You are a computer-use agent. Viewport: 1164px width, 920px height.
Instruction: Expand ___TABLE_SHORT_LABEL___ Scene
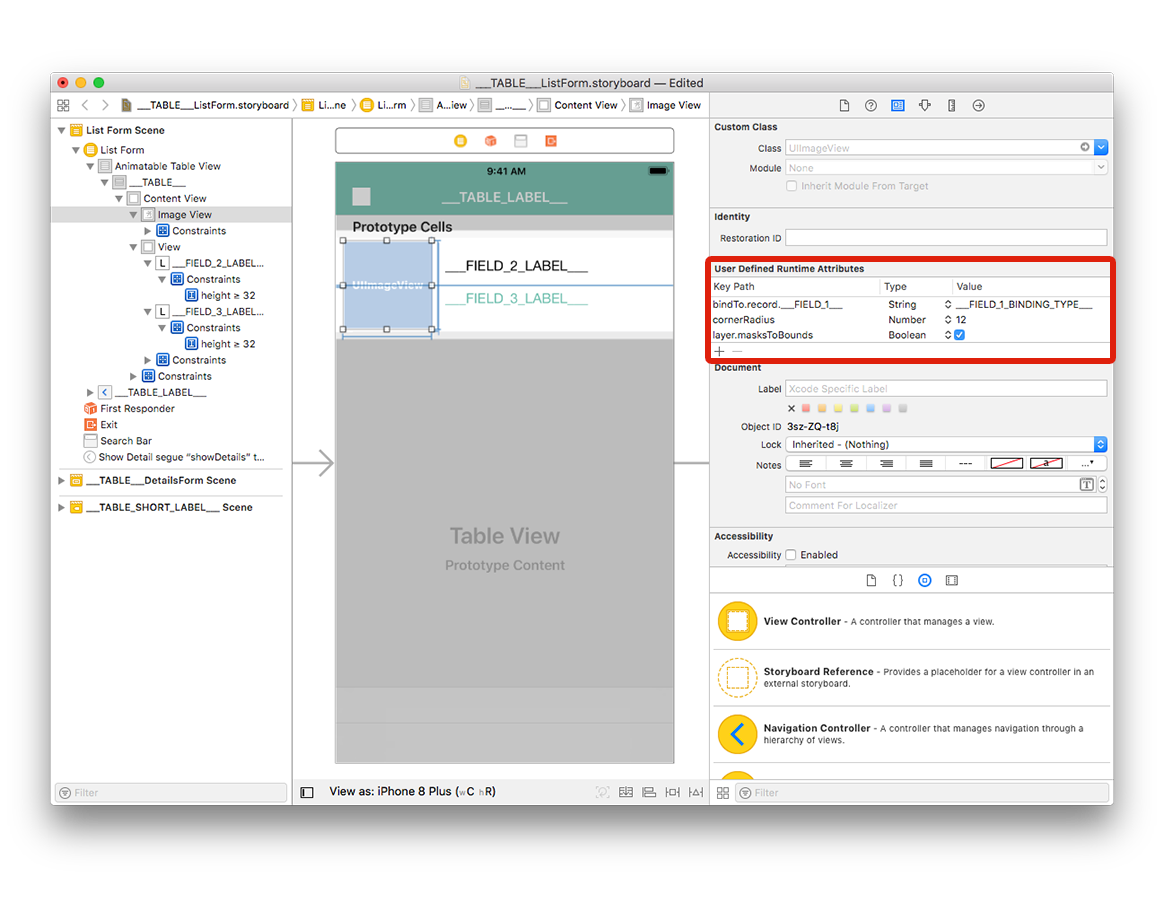(x=62, y=507)
